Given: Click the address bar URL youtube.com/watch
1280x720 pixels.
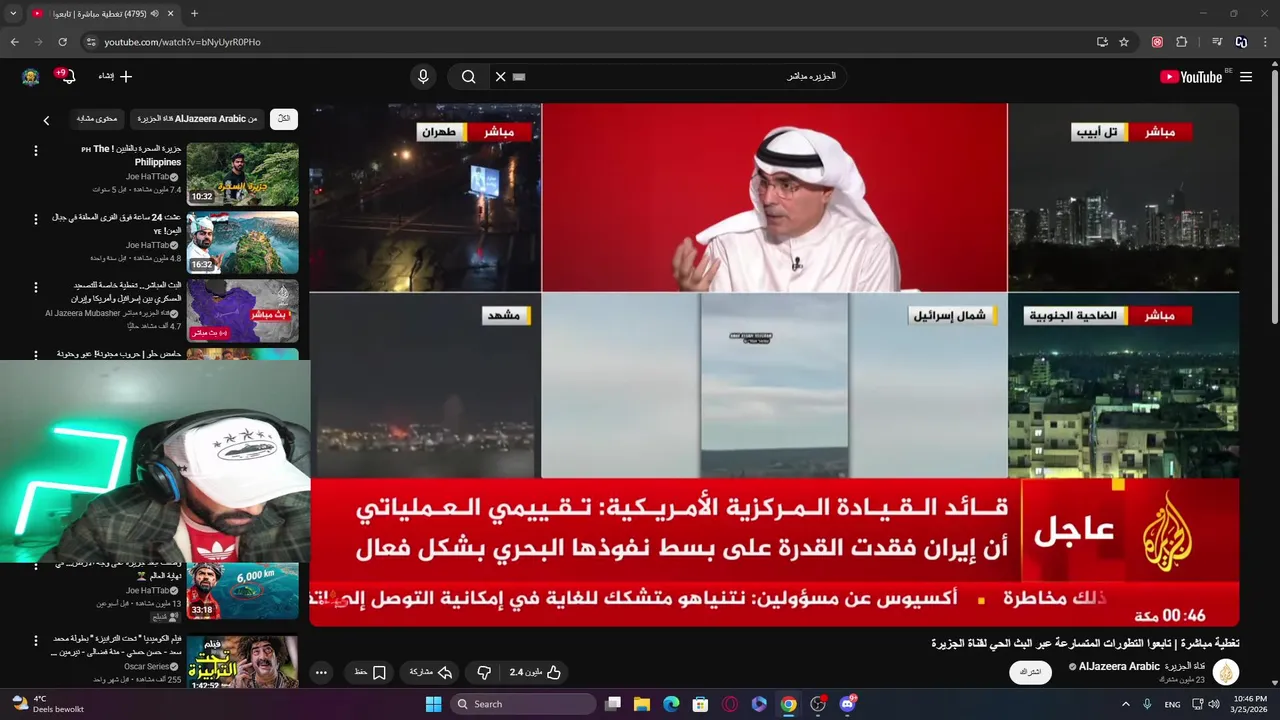Looking at the screenshot, I should pyautogui.click(x=182, y=42).
